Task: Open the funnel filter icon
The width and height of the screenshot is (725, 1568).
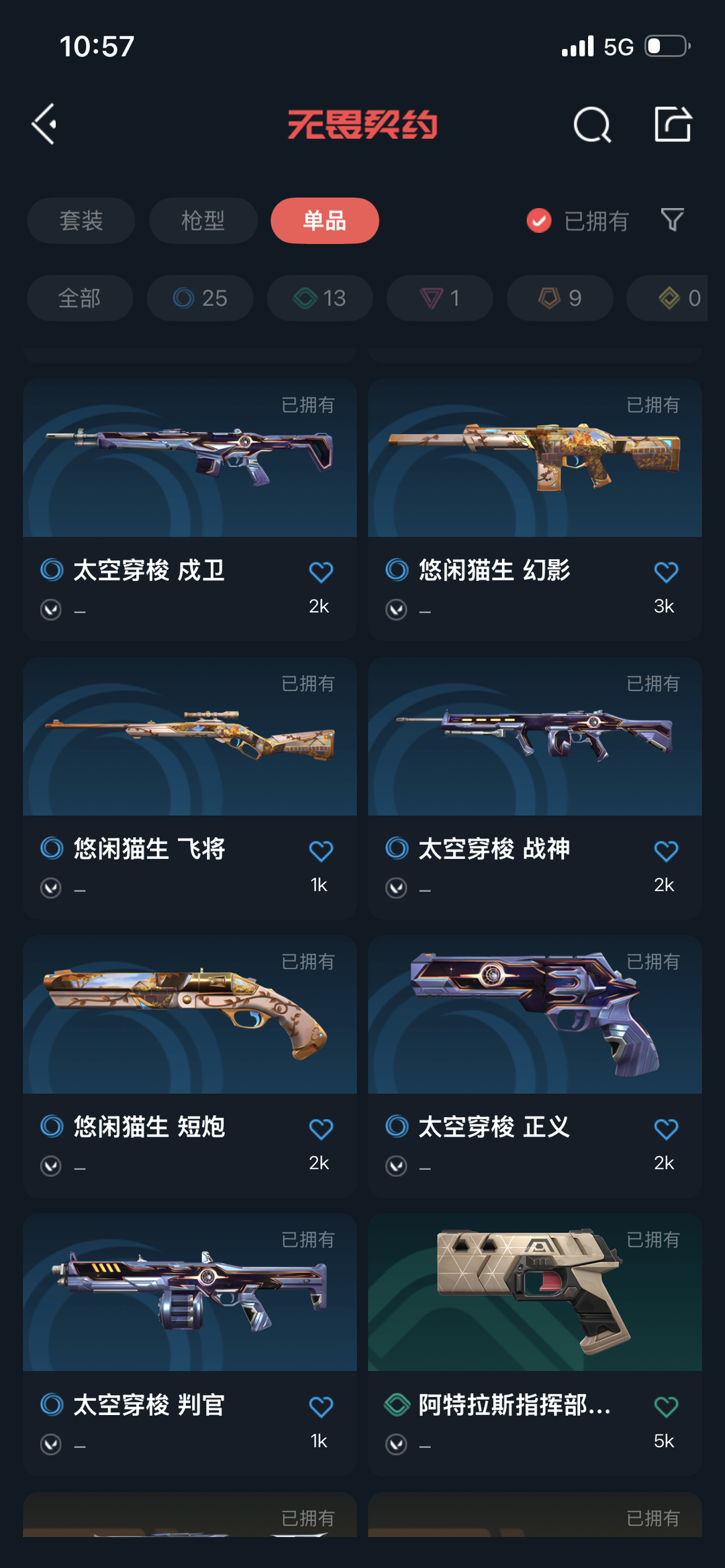Action: click(672, 220)
